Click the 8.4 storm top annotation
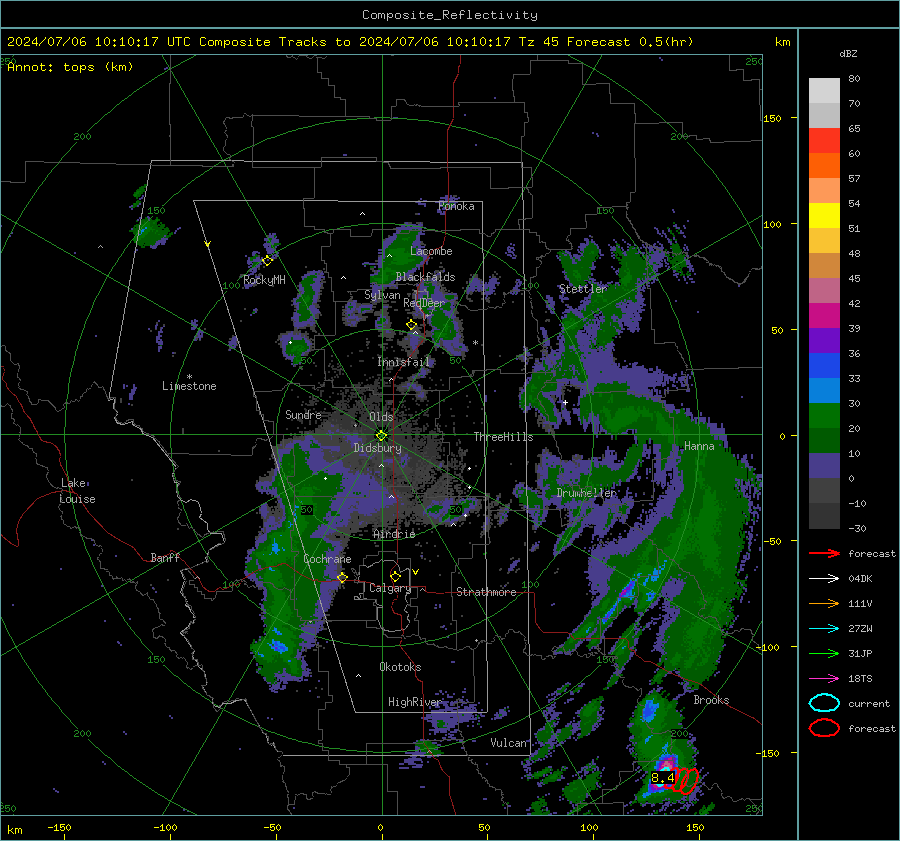Viewport: 900px width, 841px height. (662, 777)
